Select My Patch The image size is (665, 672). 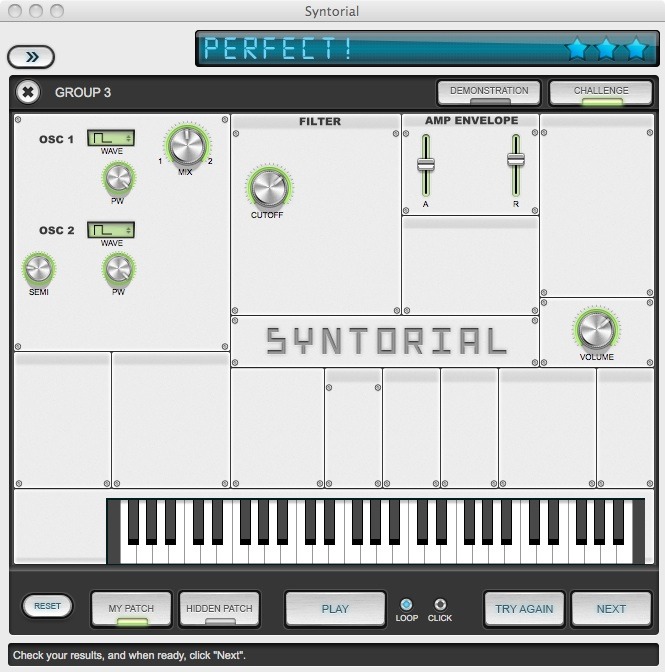coord(131,609)
